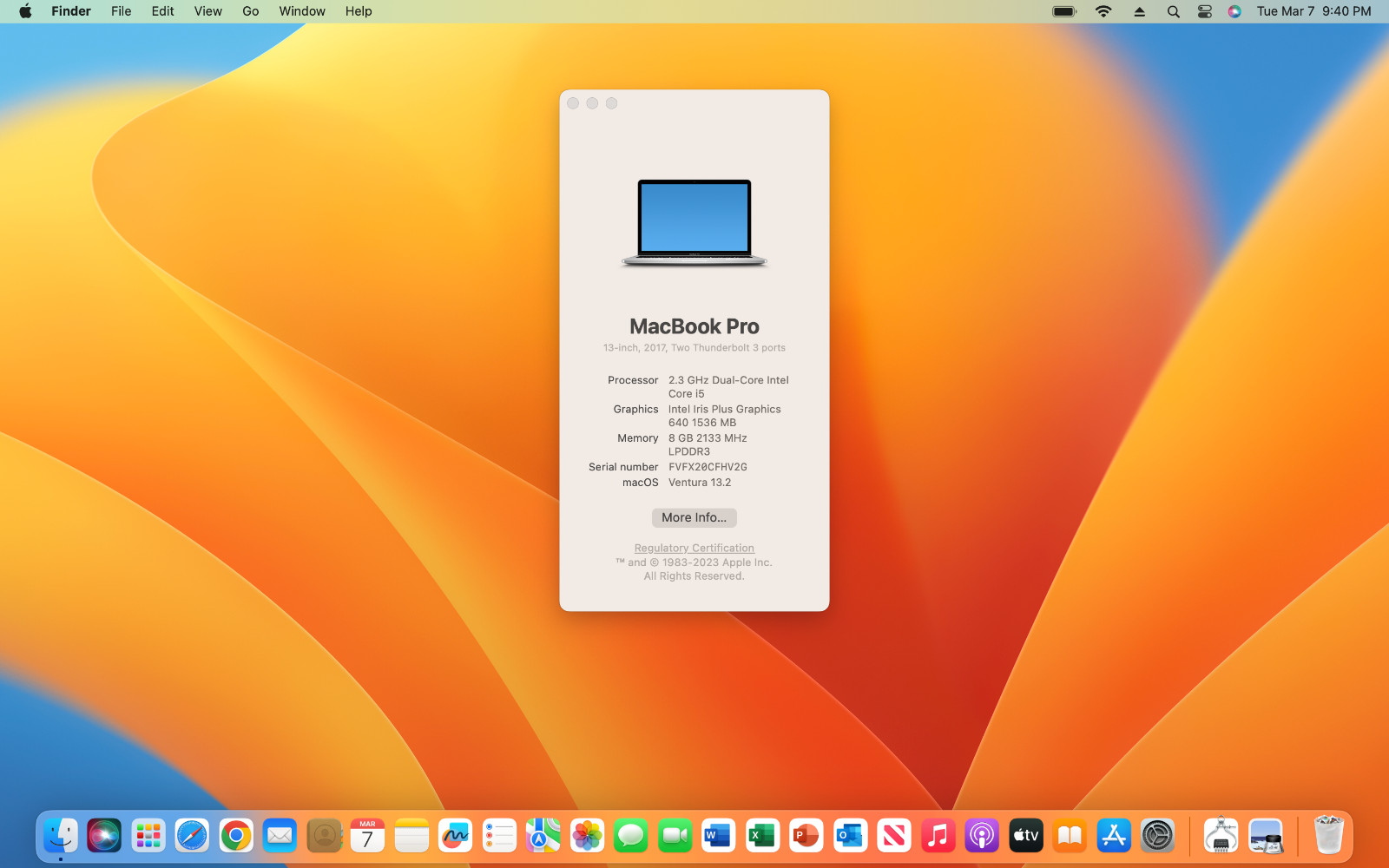Screen dimensions: 1389x868
Task: Click the "Processor" label
Action: 633,380
